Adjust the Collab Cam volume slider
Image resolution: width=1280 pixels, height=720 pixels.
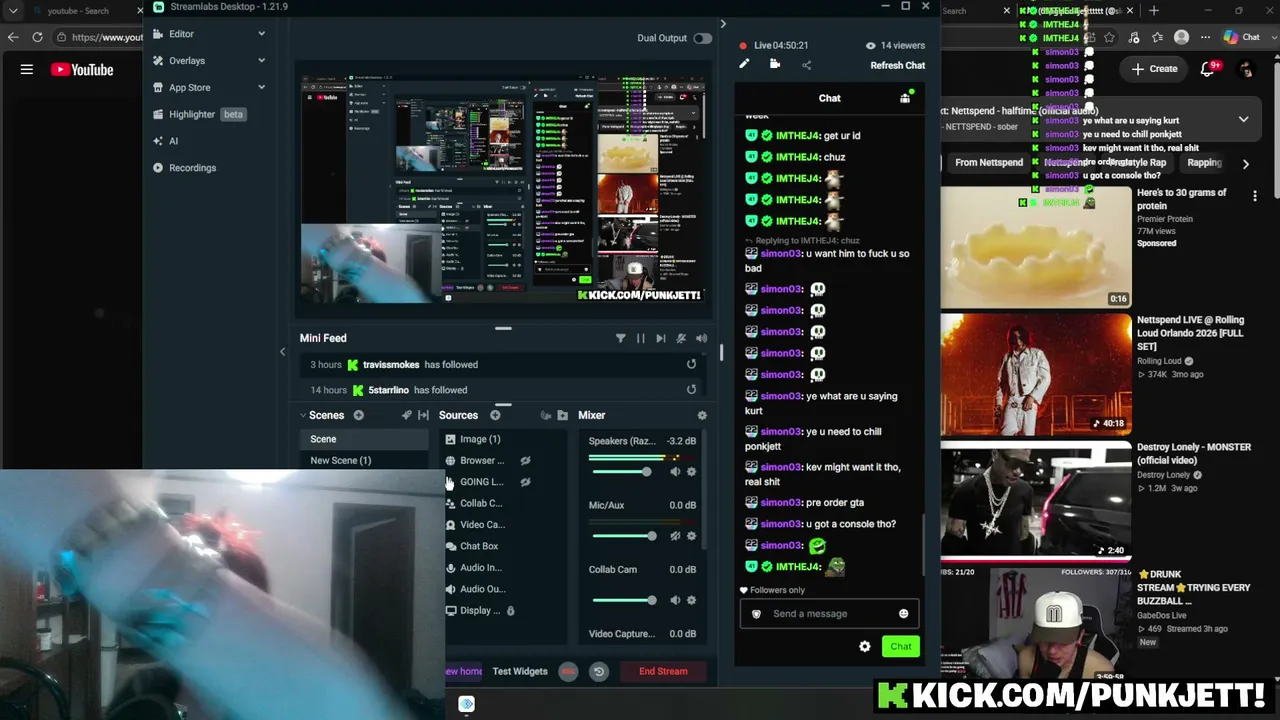tap(624, 600)
